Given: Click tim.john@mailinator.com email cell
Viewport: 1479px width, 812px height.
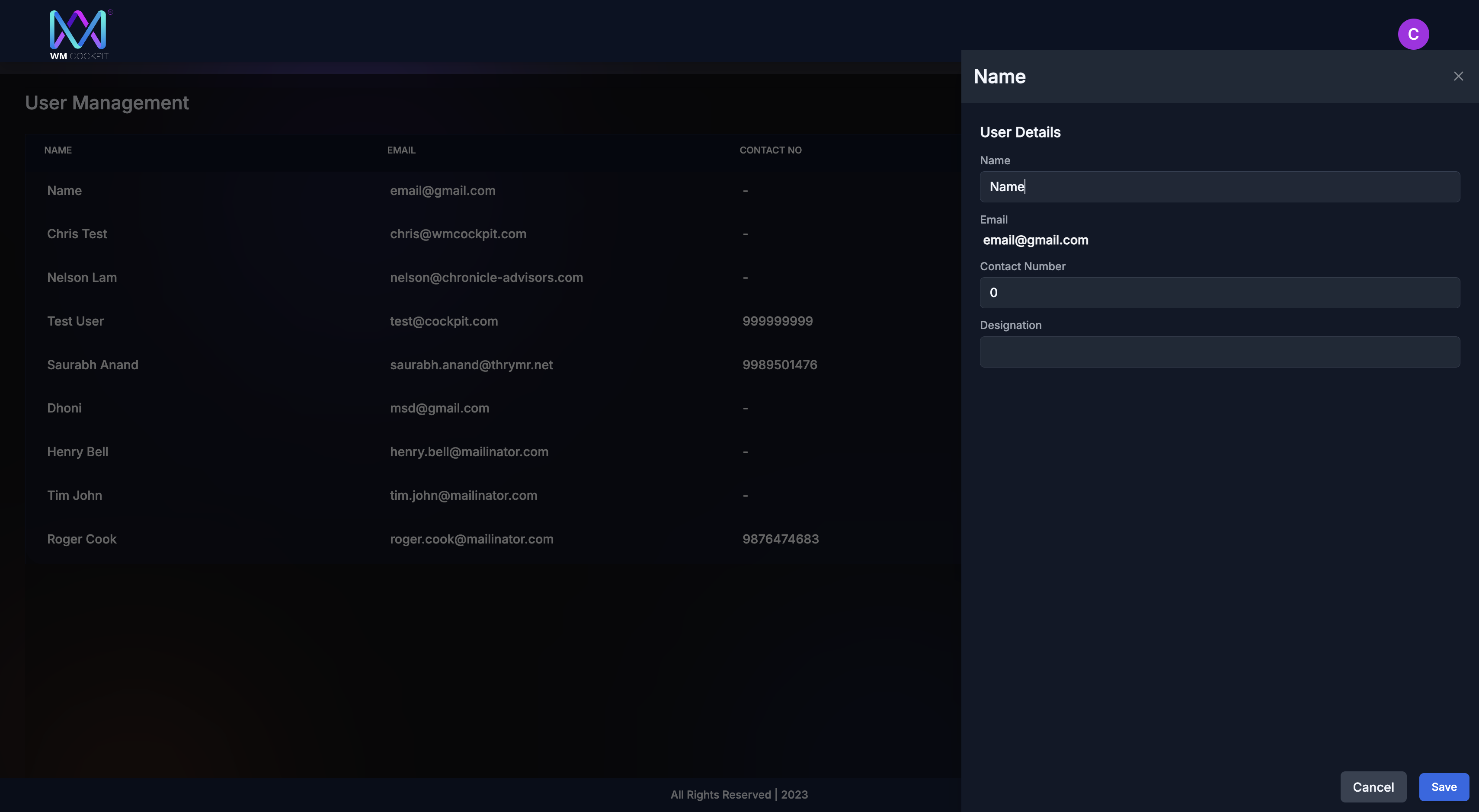Looking at the screenshot, I should tap(463, 495).
